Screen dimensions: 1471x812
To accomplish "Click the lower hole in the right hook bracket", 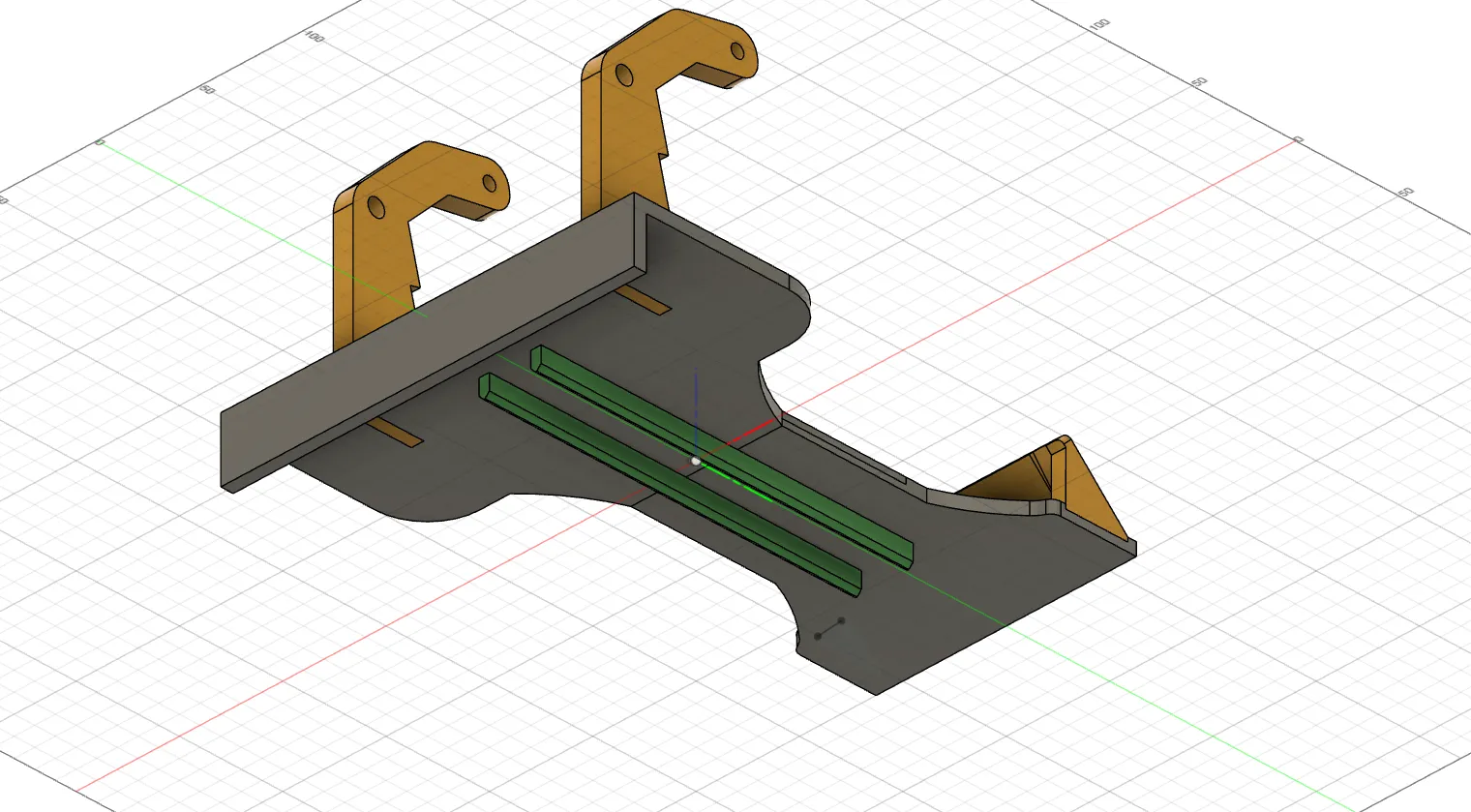I will (x=624, y=75).
